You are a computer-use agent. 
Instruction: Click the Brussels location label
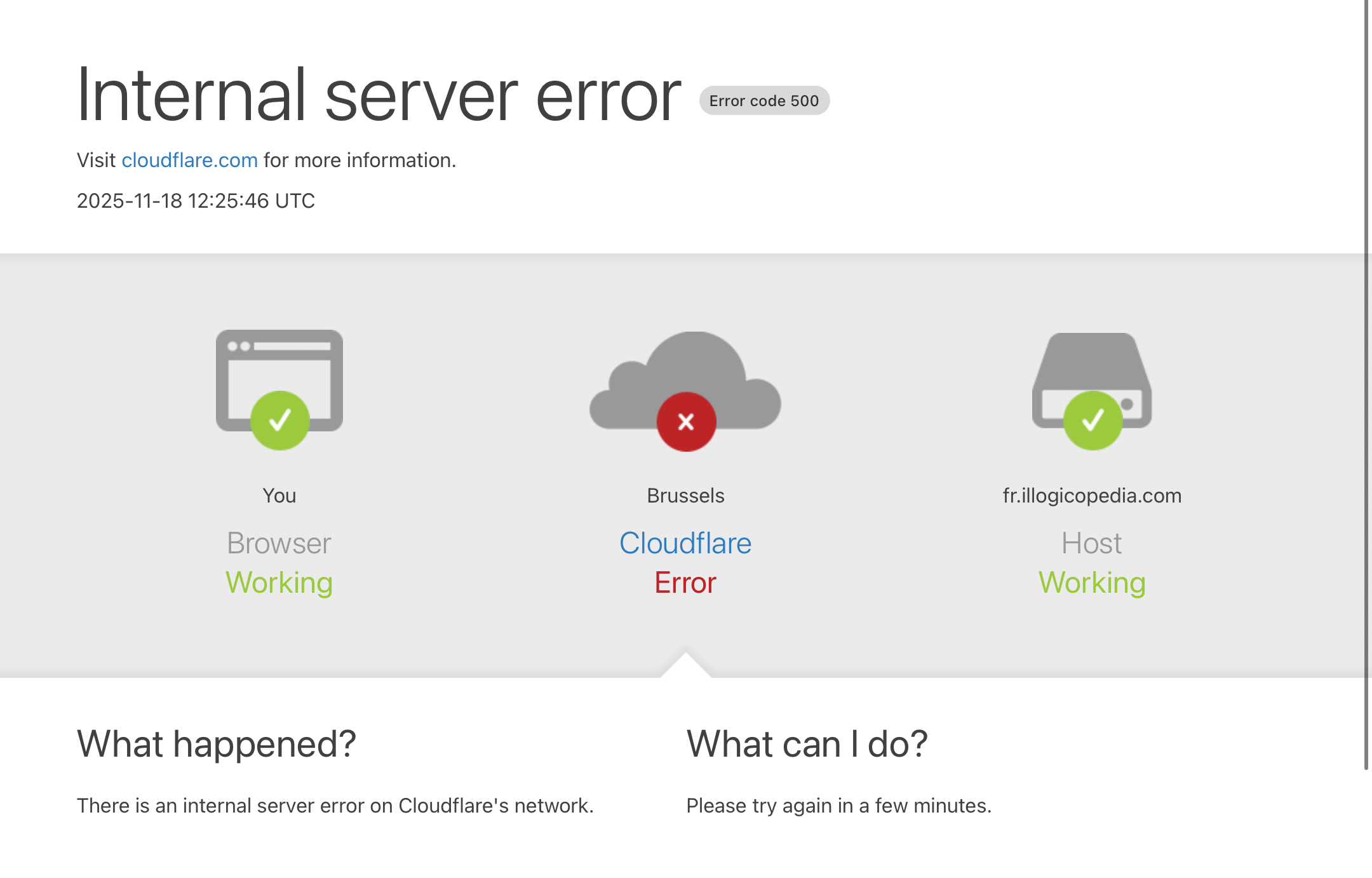pyautogui.click(x=685, y=496)
